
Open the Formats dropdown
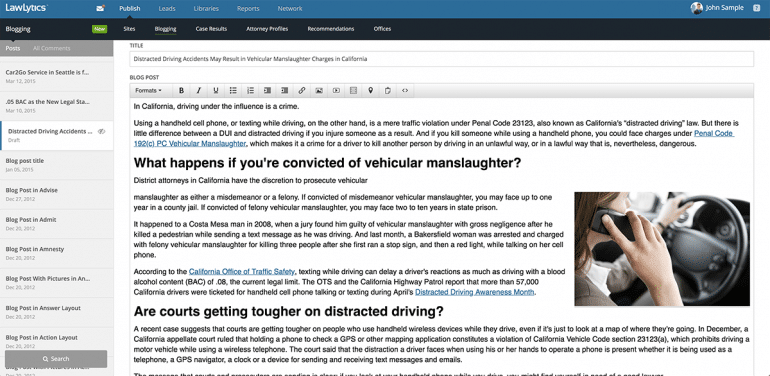[x=148, y=90]
